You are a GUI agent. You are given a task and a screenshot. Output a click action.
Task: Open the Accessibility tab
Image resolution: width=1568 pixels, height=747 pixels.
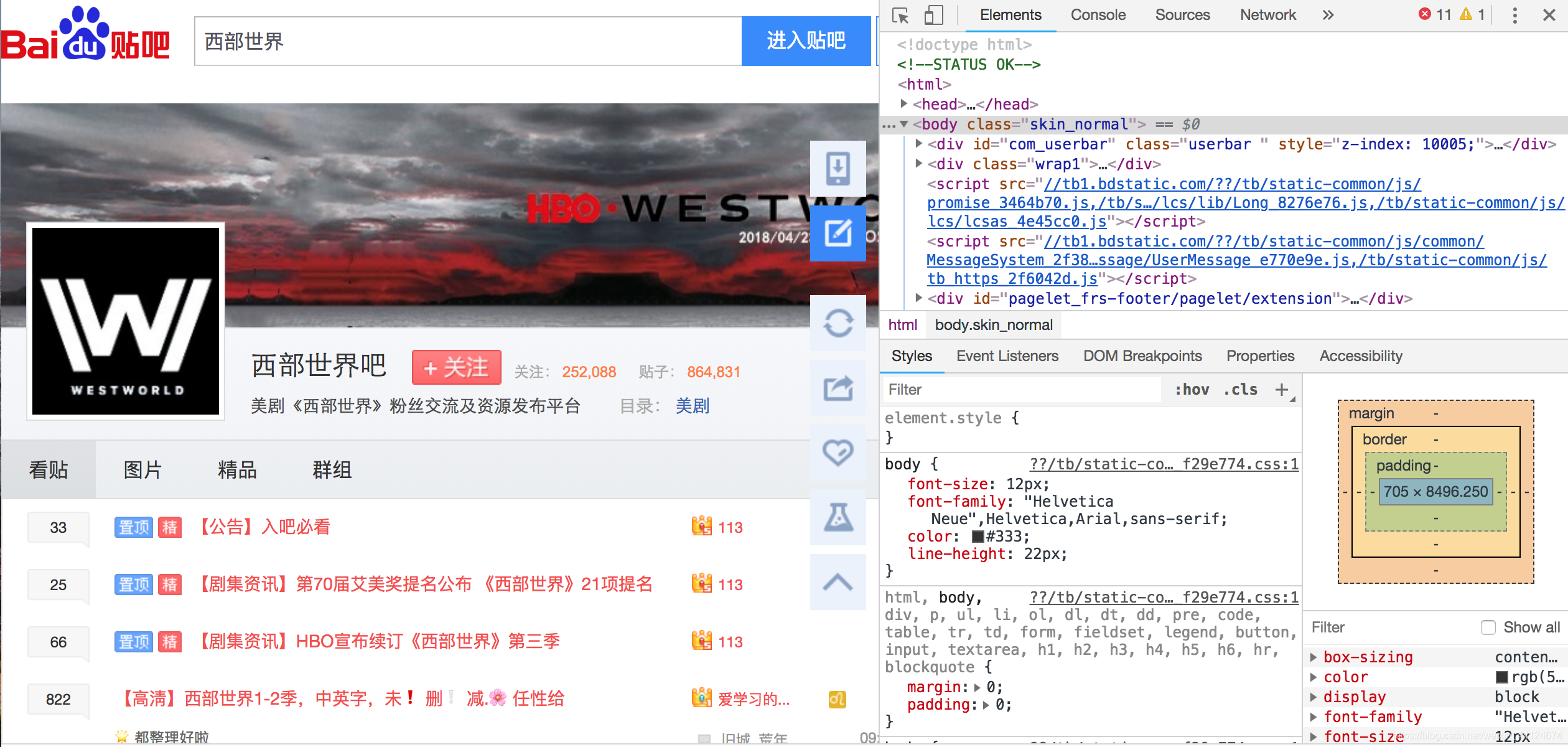1361,356
